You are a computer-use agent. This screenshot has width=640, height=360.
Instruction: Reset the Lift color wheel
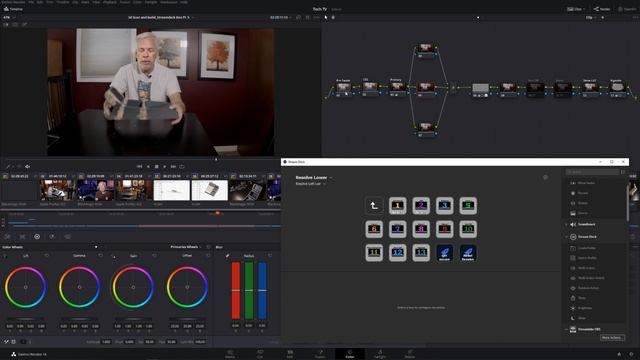point(47,256)
